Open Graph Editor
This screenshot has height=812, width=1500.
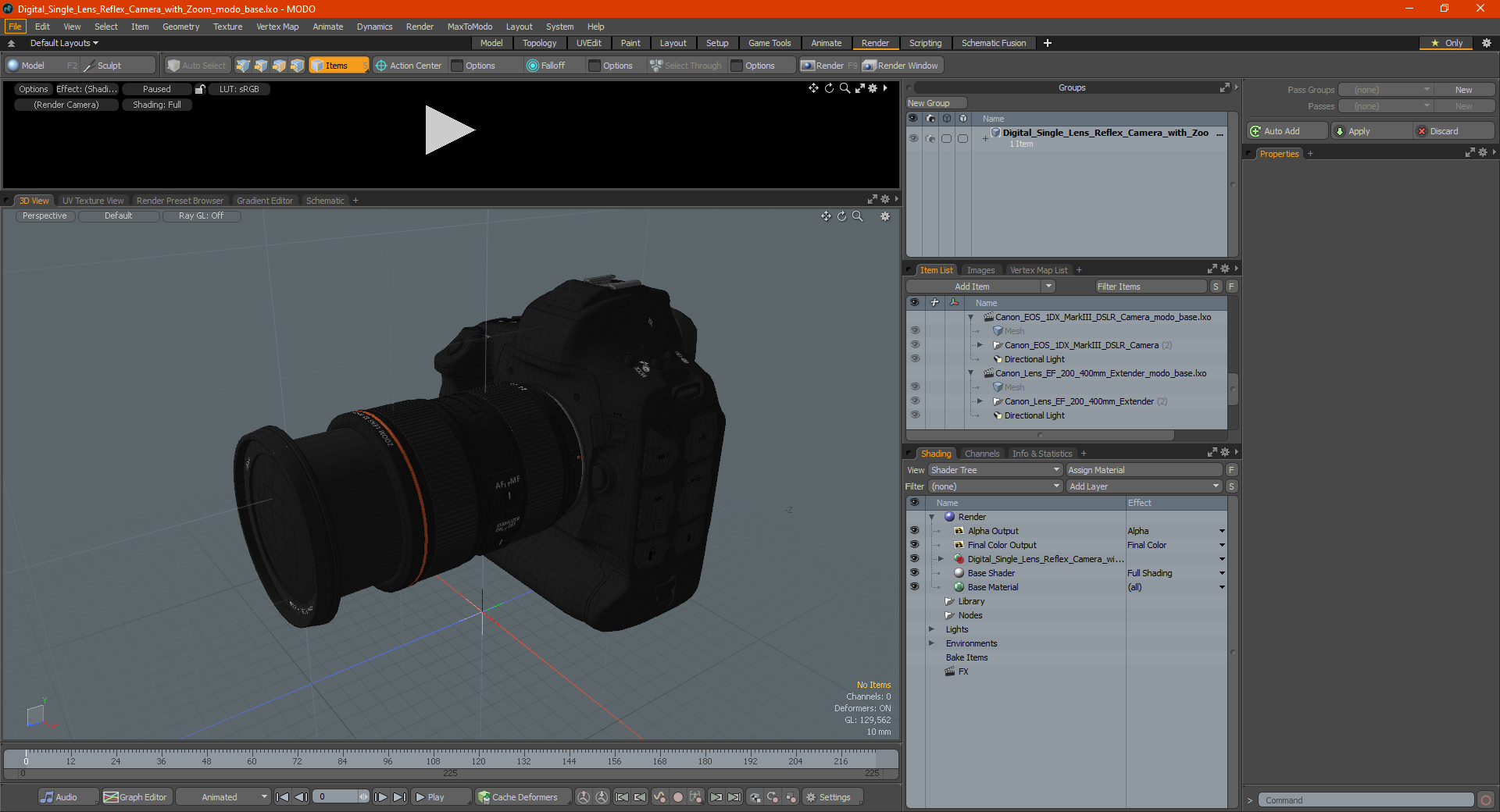click(x=136, y=797)
